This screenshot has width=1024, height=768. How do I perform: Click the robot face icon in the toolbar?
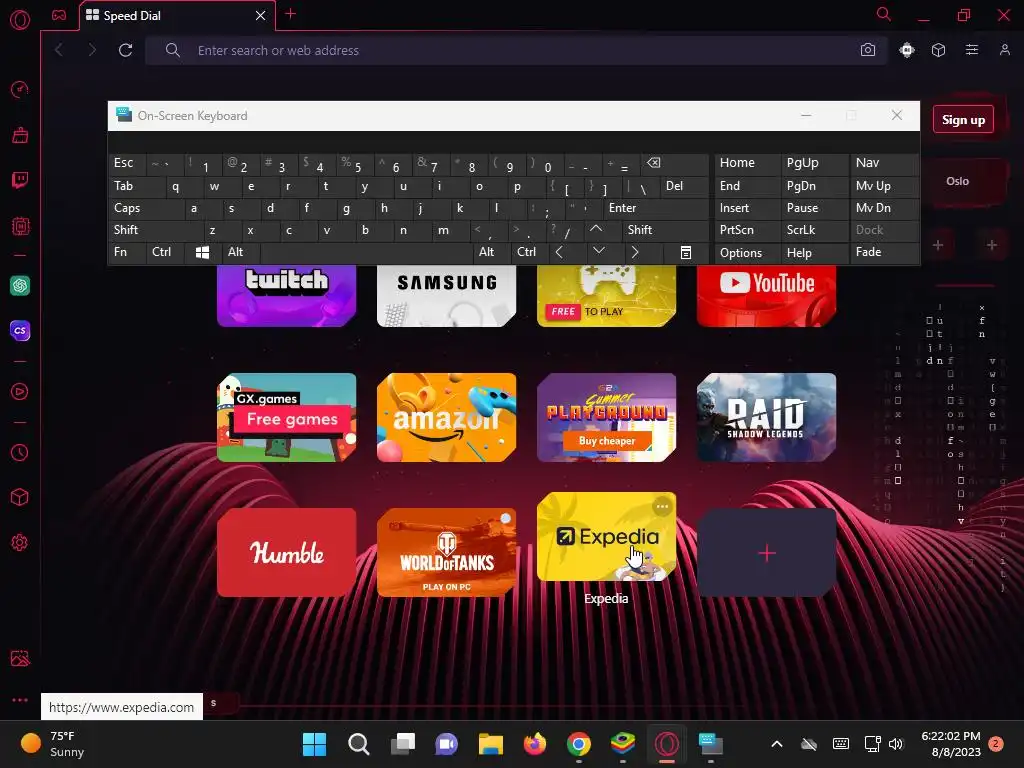[x=906, y=50]
